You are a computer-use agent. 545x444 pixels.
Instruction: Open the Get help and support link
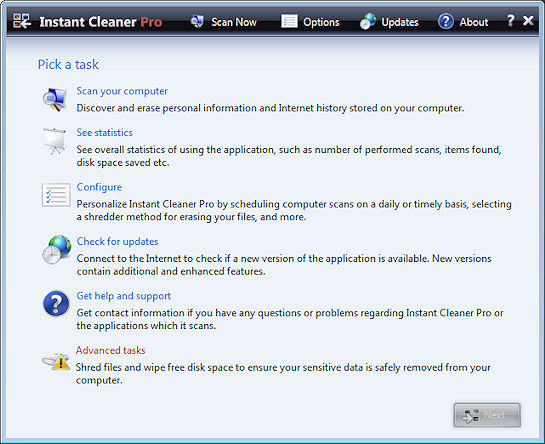click(x=123, y=296)
